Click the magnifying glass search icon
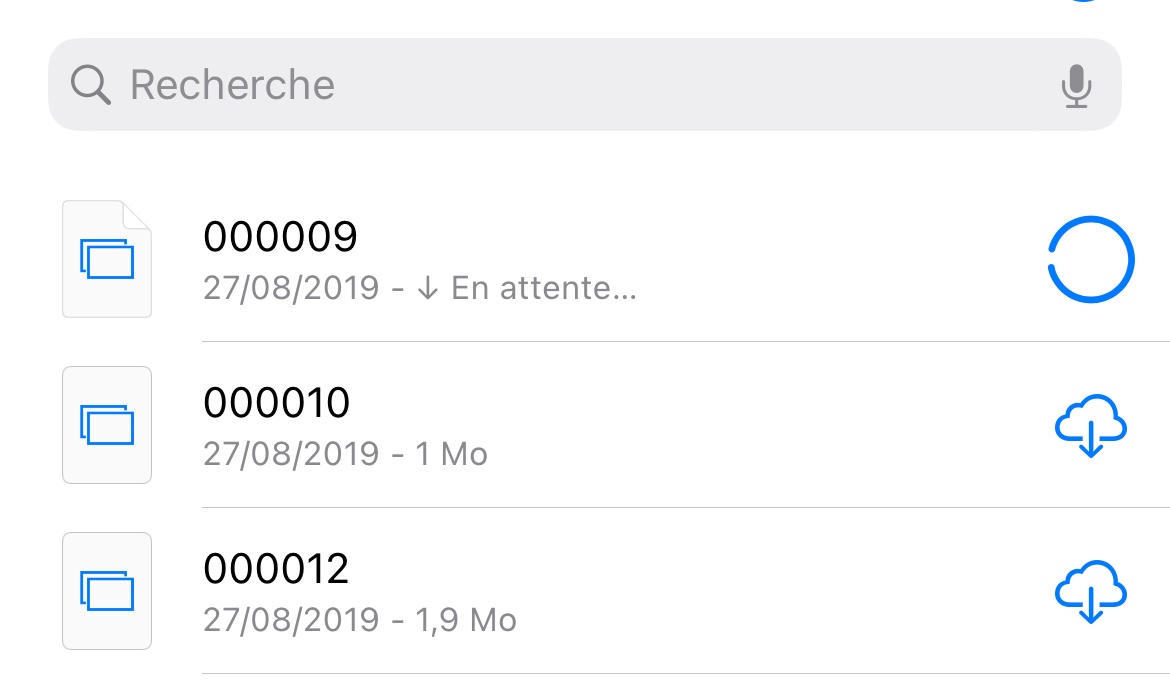The image size is (1170, 694). point(91,86)
